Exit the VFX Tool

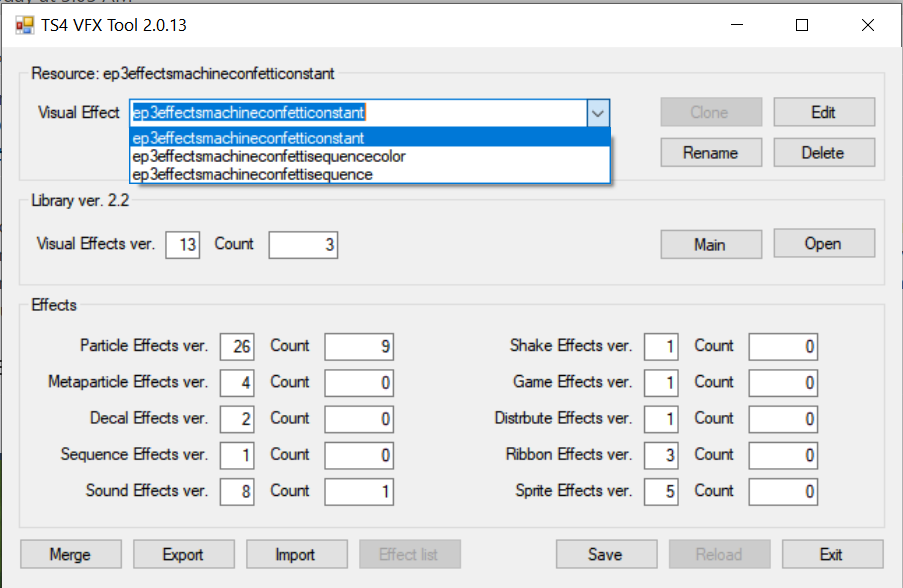832,554
